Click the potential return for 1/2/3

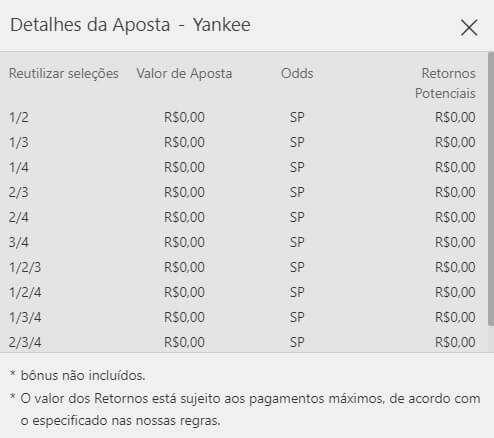tap(455, 267)
